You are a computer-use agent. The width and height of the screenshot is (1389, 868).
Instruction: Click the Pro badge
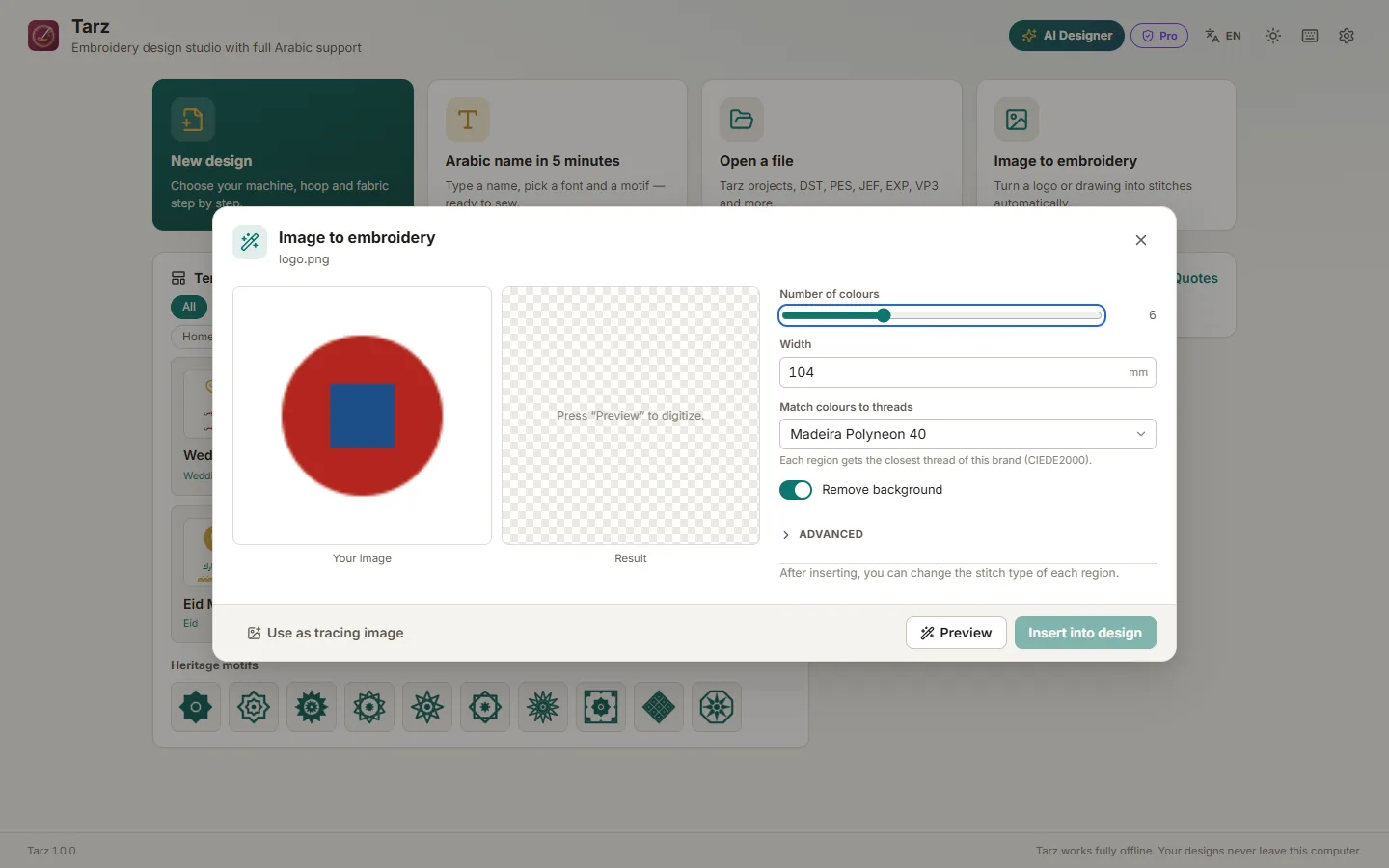point(1159,36)
